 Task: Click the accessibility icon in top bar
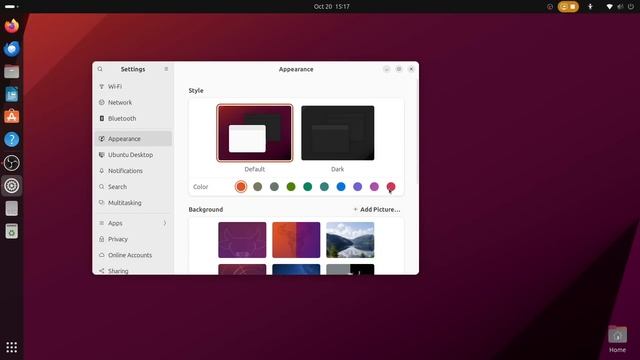pyautogui.click(x=590, y=7)
